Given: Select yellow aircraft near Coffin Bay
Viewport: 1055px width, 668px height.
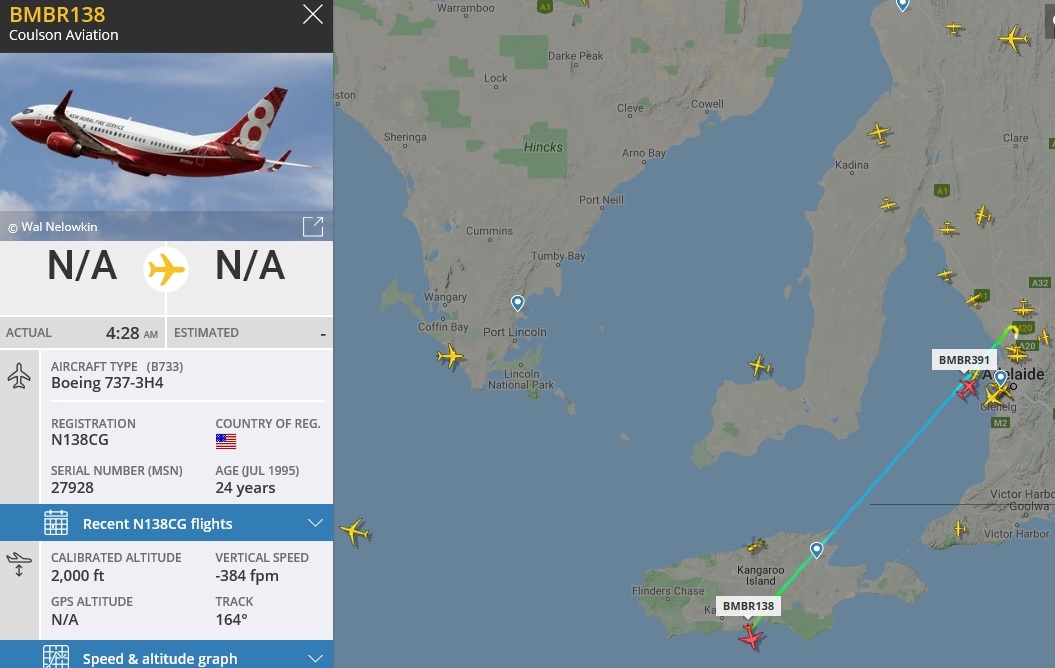Looking at the screenshot, I should pos(450,355).
